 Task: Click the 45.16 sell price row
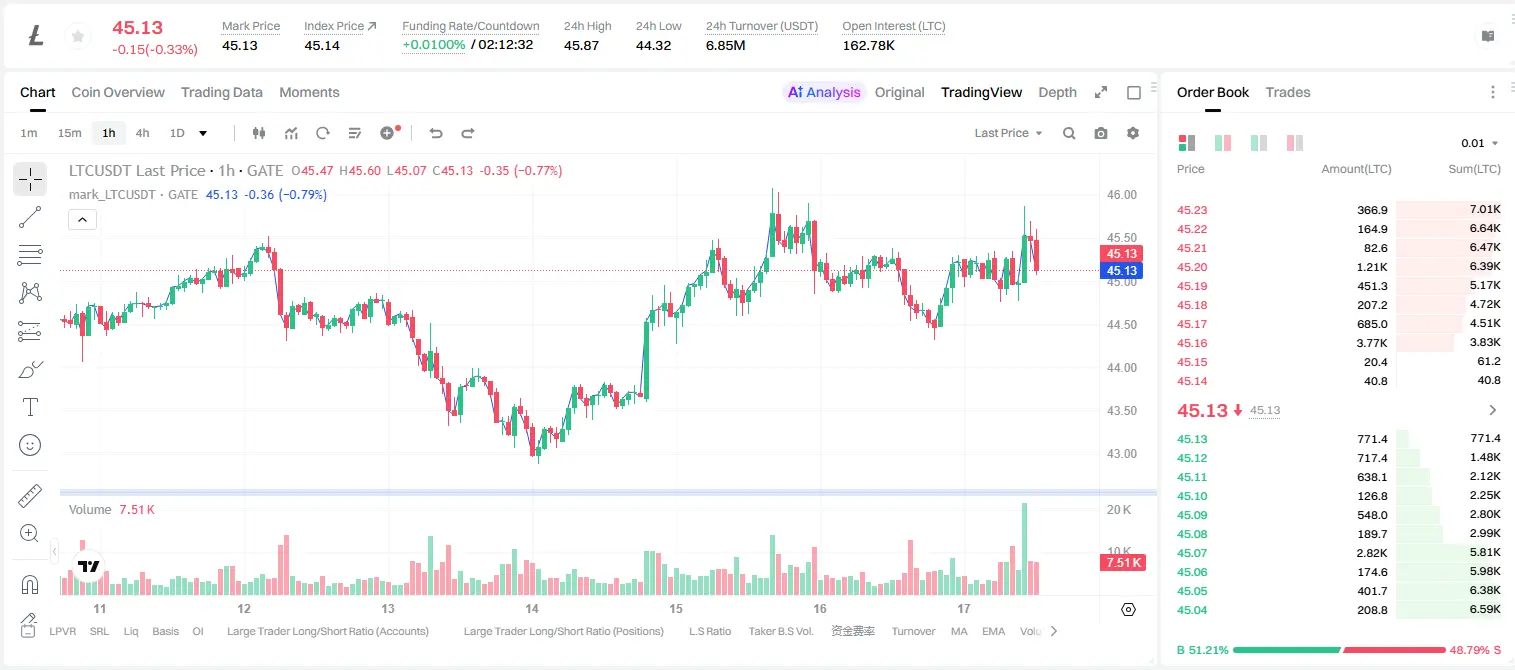tap(1338, 343)
